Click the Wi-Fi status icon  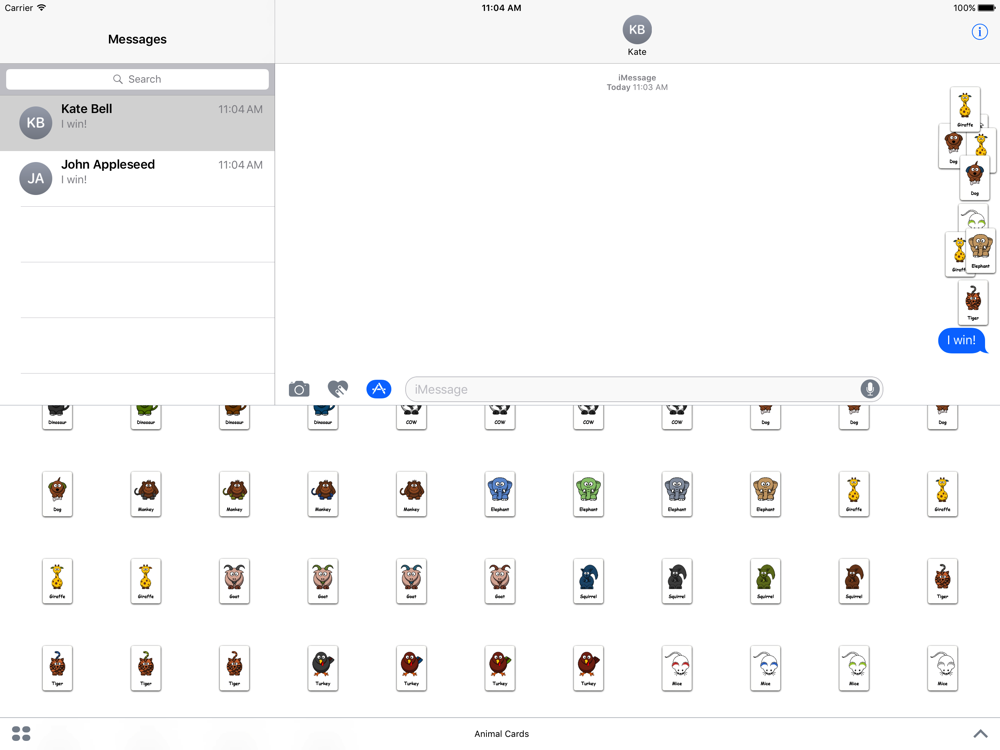coord(41,8)
